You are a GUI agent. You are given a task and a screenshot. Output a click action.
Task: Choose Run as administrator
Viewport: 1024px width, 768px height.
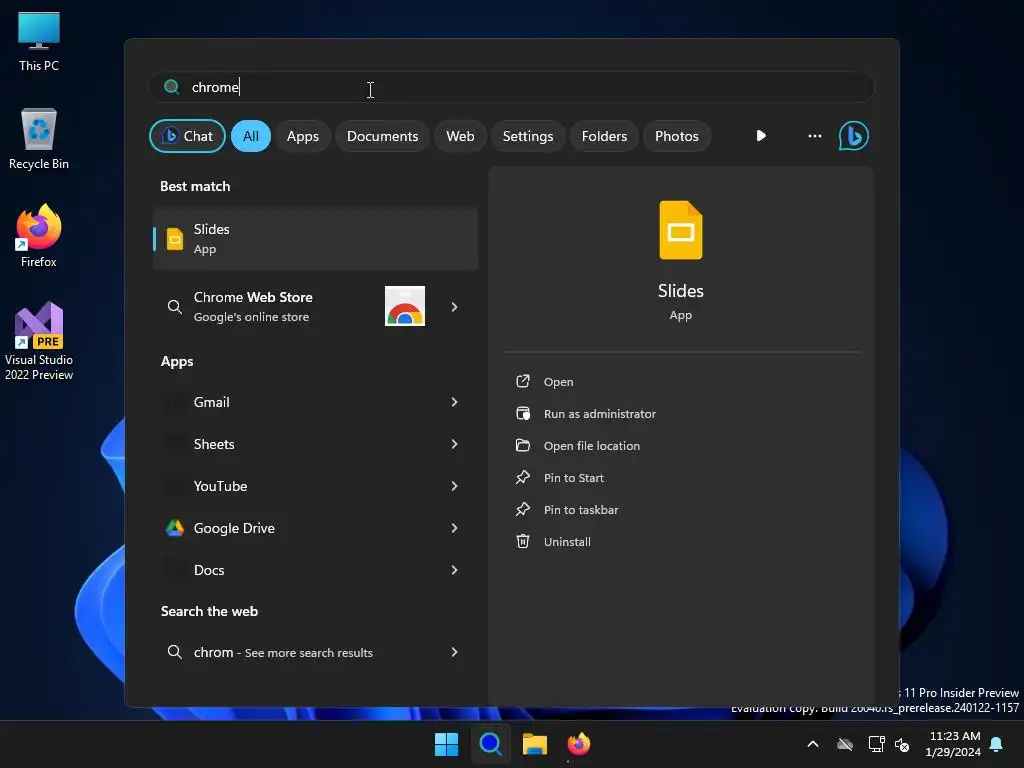(x=600, y=413)
